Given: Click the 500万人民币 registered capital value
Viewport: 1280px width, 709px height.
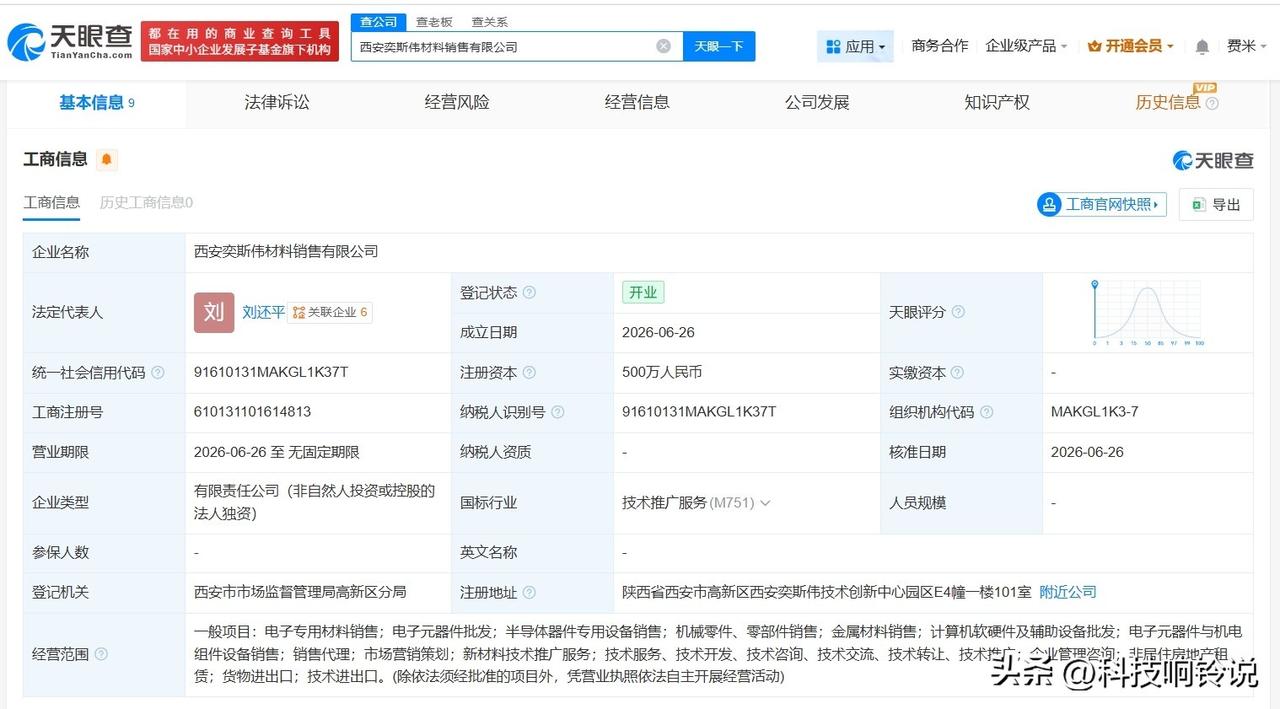Looking at the screenshot, I should point(662,372).
